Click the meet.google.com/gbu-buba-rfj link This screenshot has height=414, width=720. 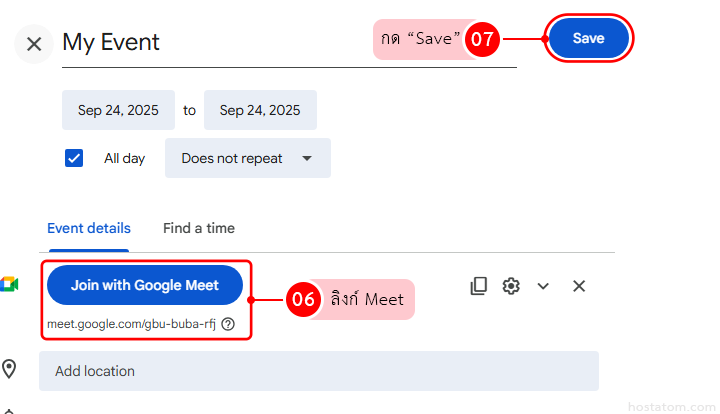coord(132,324)
